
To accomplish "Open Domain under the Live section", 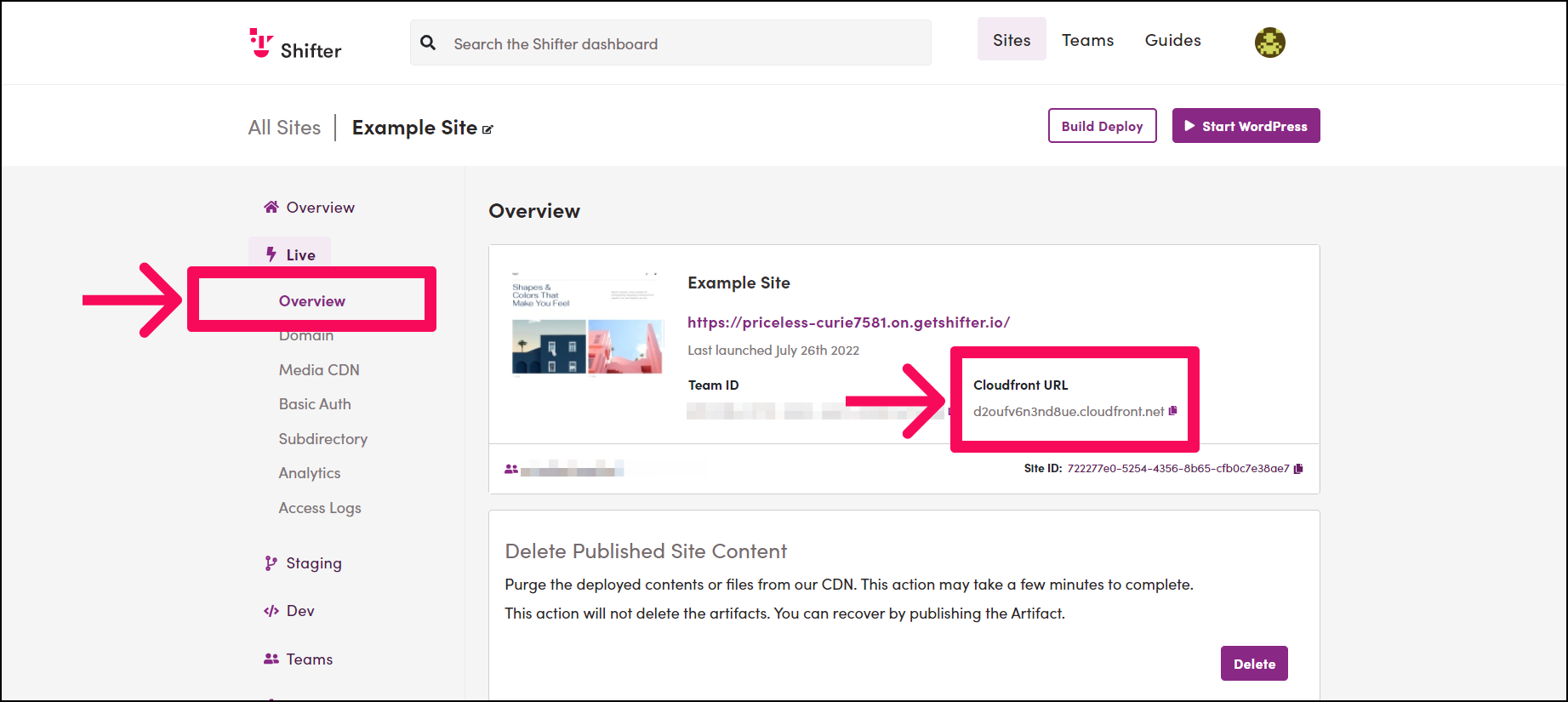I will [306, 335].
